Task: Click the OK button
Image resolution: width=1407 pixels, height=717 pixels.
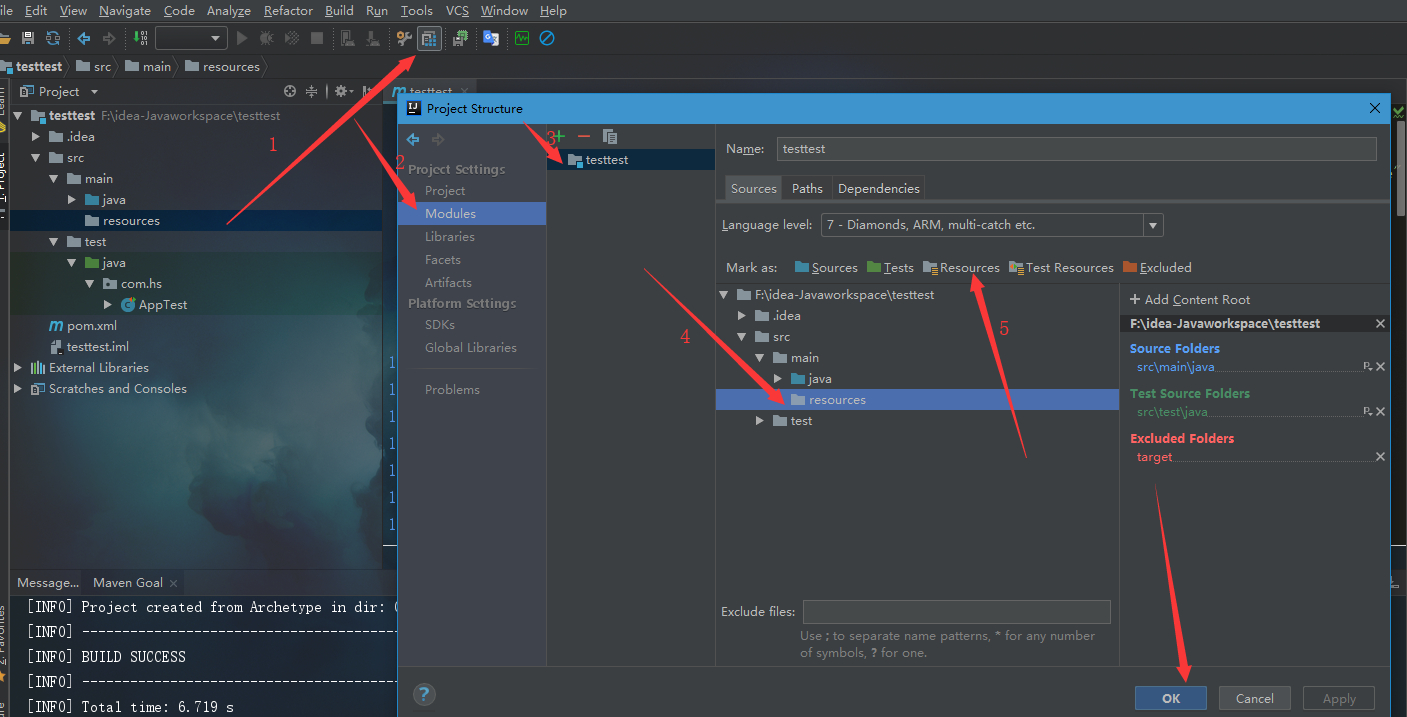Action: click(1171, 699)
